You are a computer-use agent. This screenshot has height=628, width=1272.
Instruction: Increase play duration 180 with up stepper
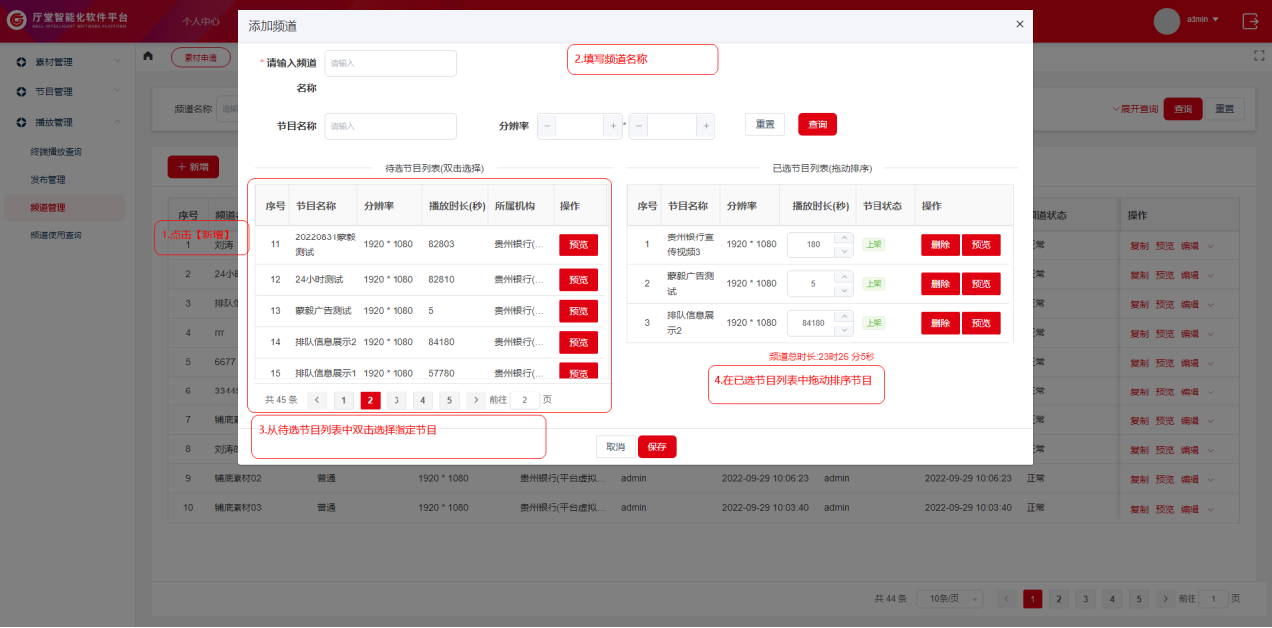[845, 238]
